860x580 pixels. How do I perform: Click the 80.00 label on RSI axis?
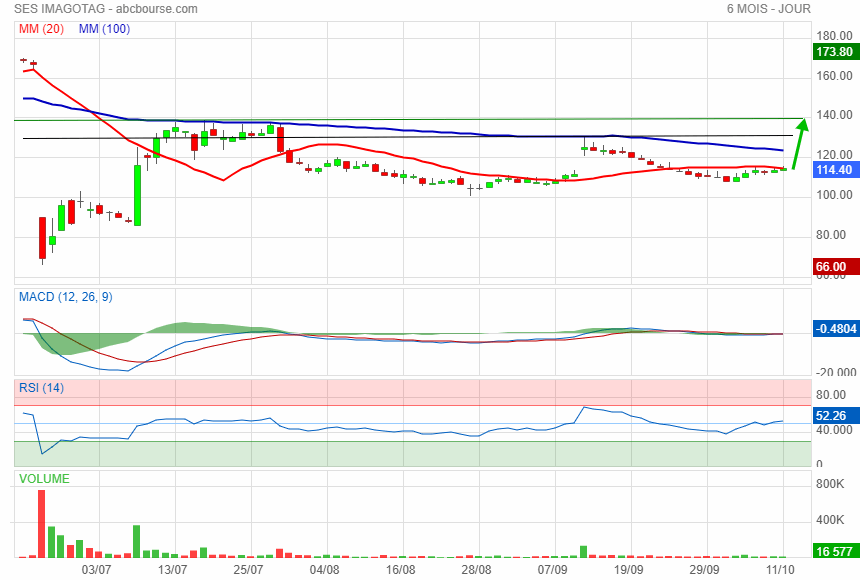(x=831, y=395)
